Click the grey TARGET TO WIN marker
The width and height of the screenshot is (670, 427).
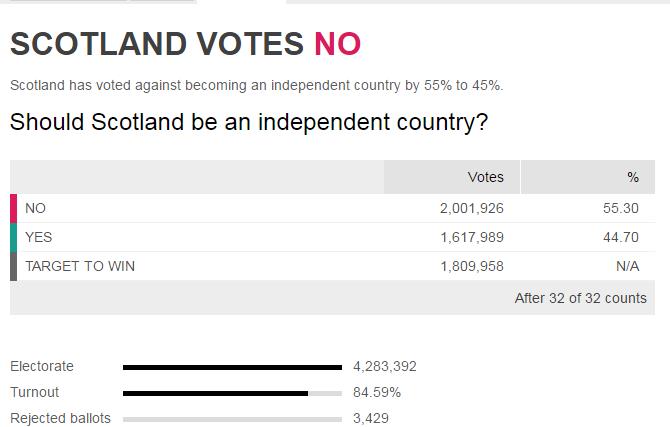click(x=14, y=266)
